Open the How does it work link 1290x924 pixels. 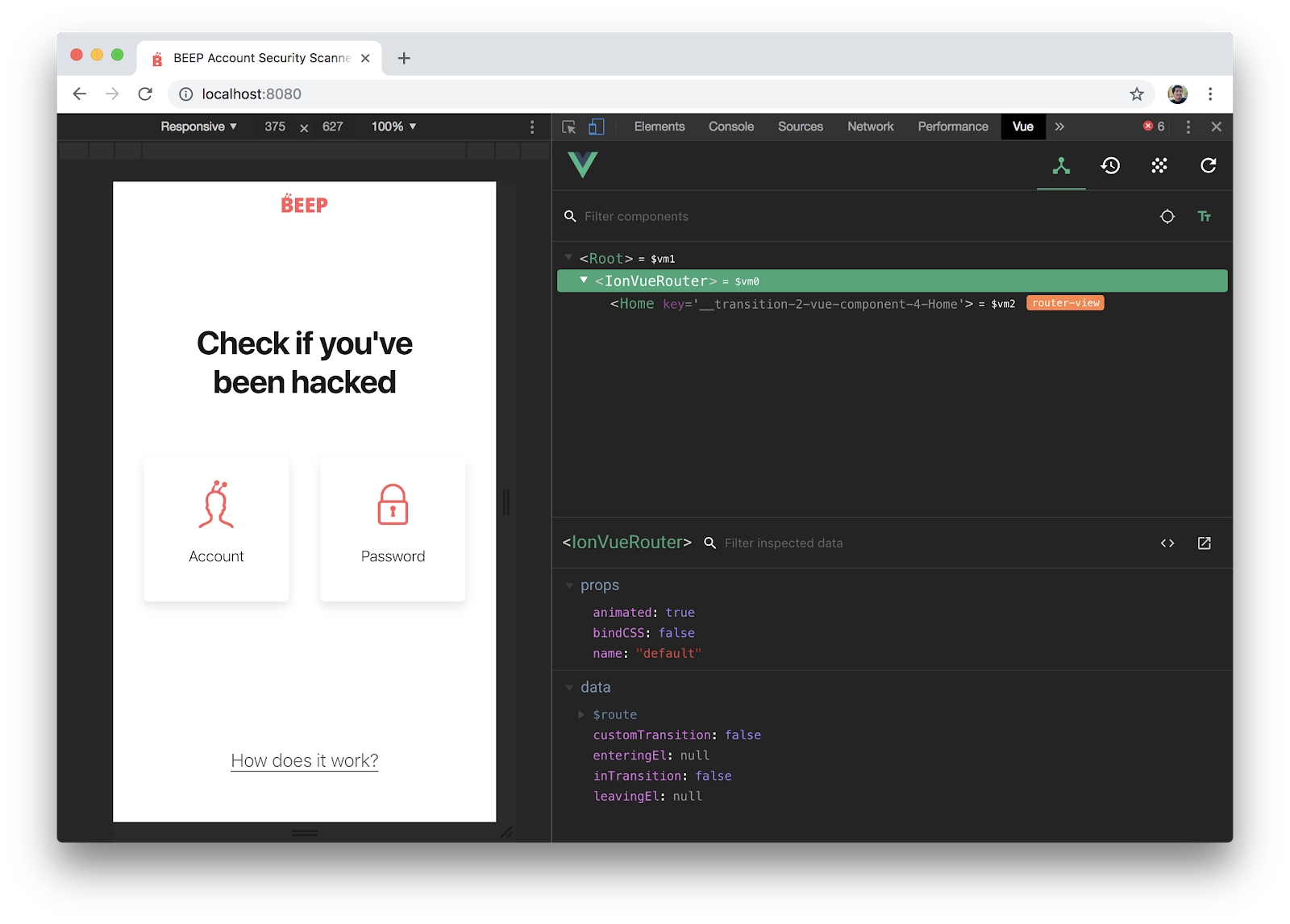pyautogui.click(x=304, y=760)
